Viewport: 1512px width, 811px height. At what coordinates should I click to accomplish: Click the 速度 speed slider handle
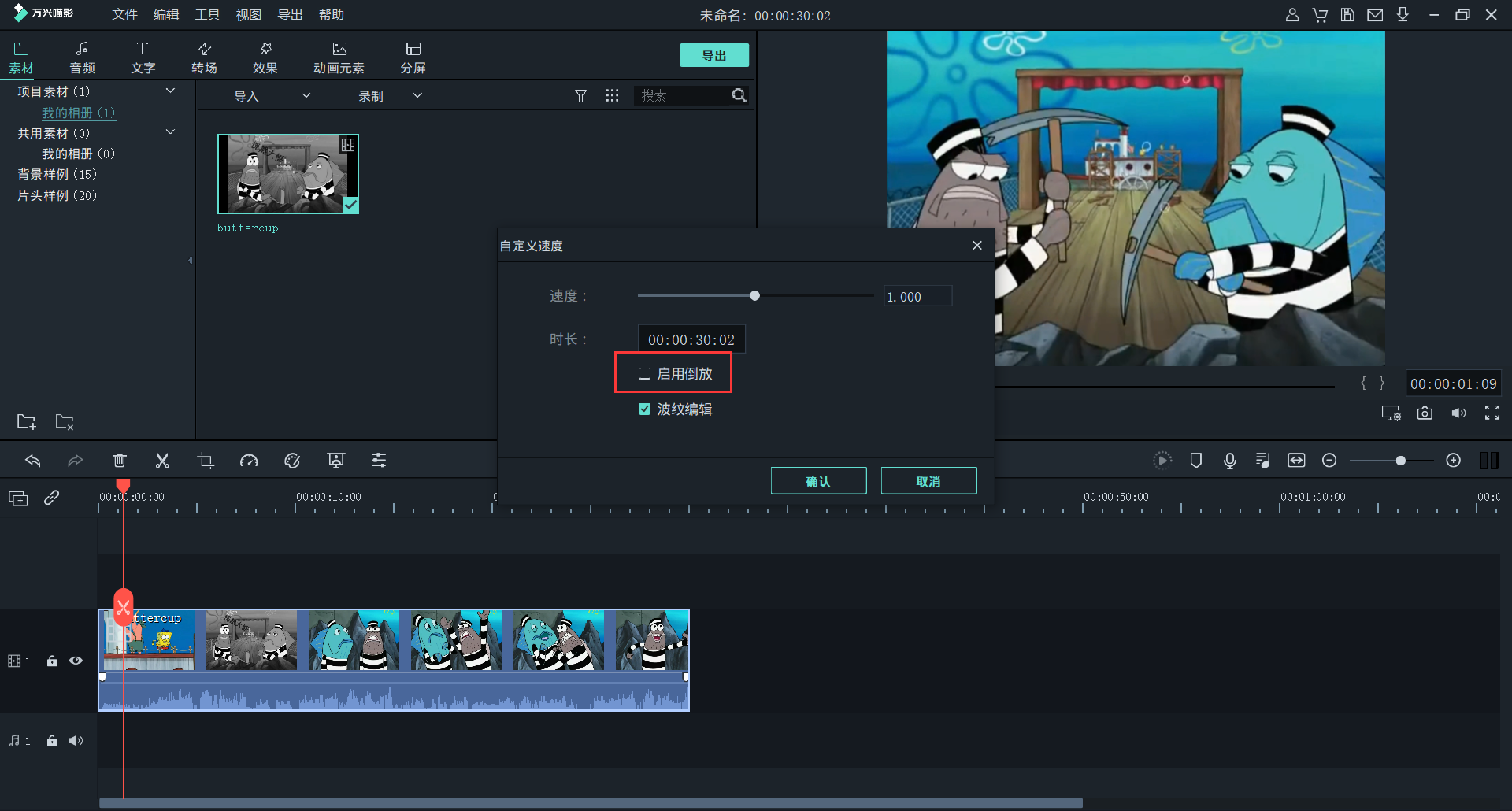(754, 296)
